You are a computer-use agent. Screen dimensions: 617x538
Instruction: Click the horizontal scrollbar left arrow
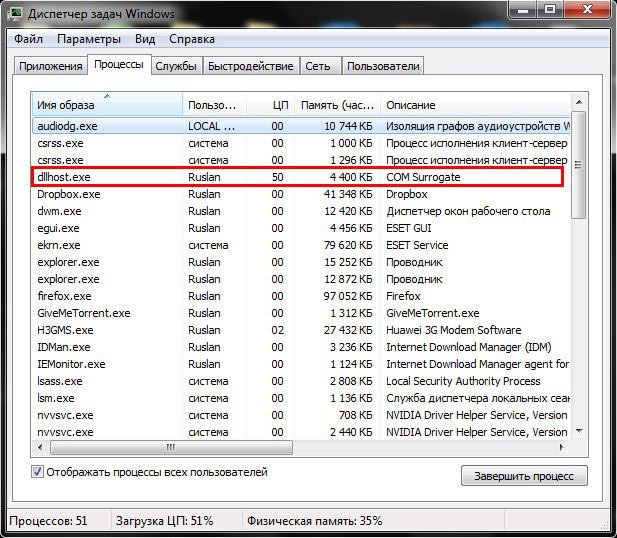coord(40,447)
